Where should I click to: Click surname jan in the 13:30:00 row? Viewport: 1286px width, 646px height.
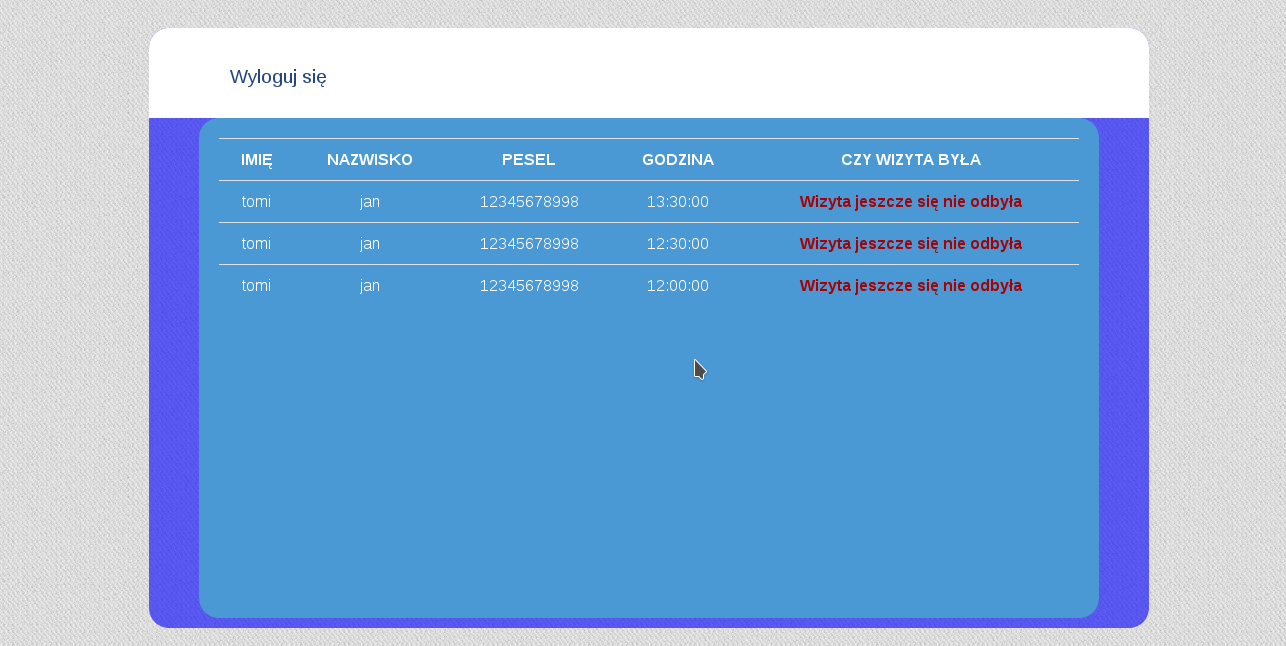pyautogui.click(x=369, y=202)
